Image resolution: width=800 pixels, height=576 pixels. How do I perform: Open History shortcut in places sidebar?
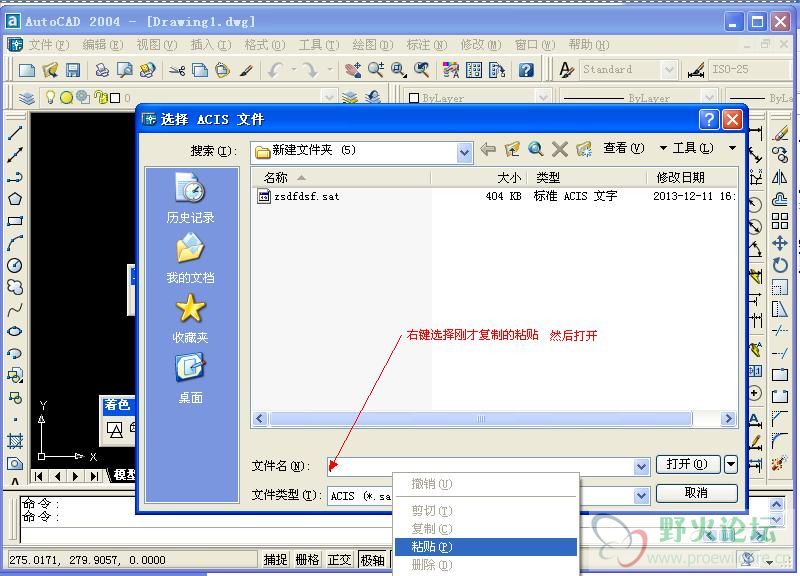pos(190,198)
